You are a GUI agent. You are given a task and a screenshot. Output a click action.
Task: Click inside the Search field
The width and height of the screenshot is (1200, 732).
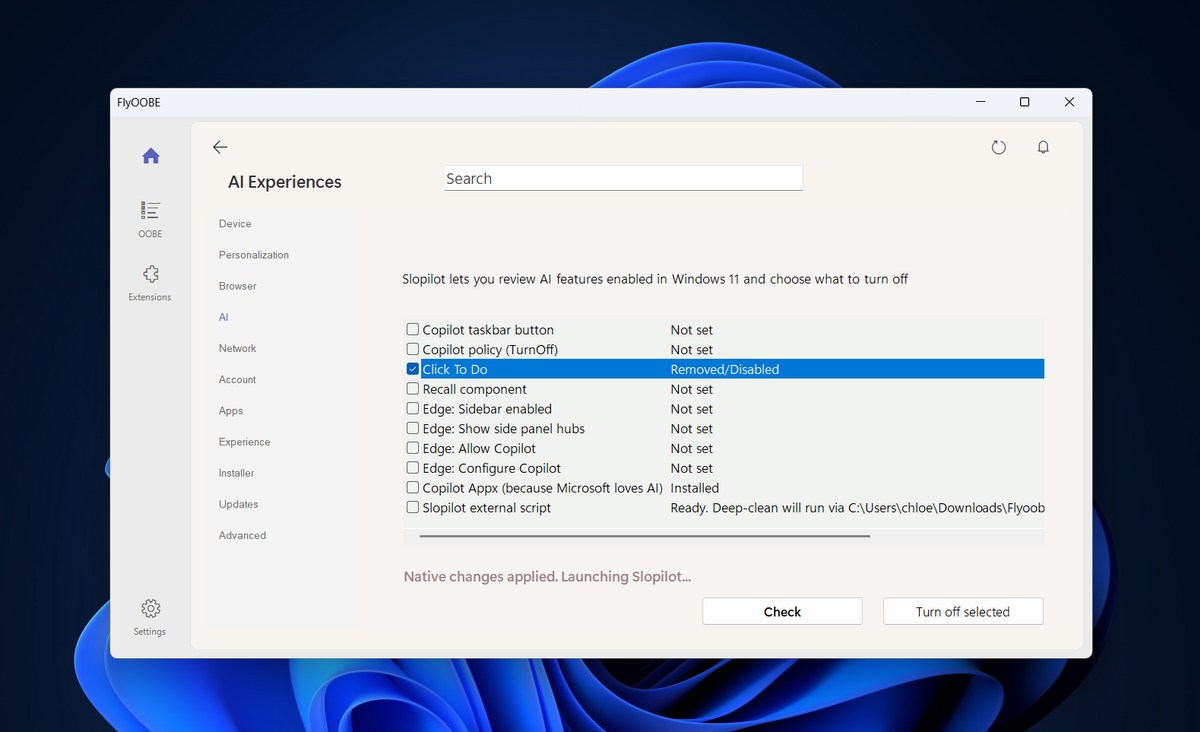(622, 177)
